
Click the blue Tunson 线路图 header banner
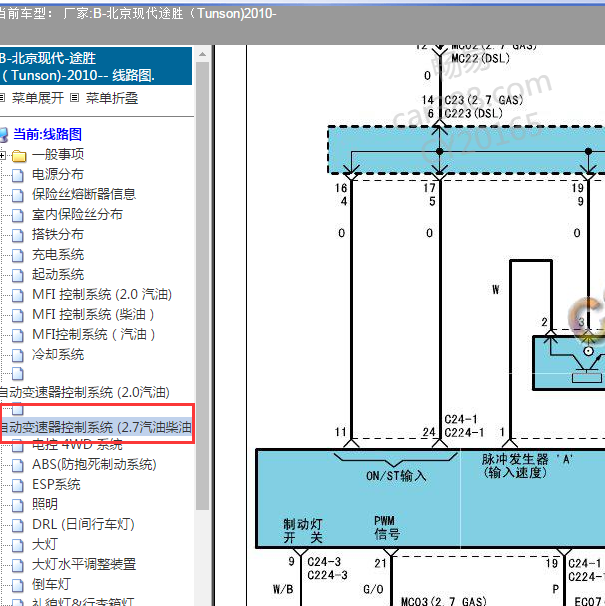(95, 66)
